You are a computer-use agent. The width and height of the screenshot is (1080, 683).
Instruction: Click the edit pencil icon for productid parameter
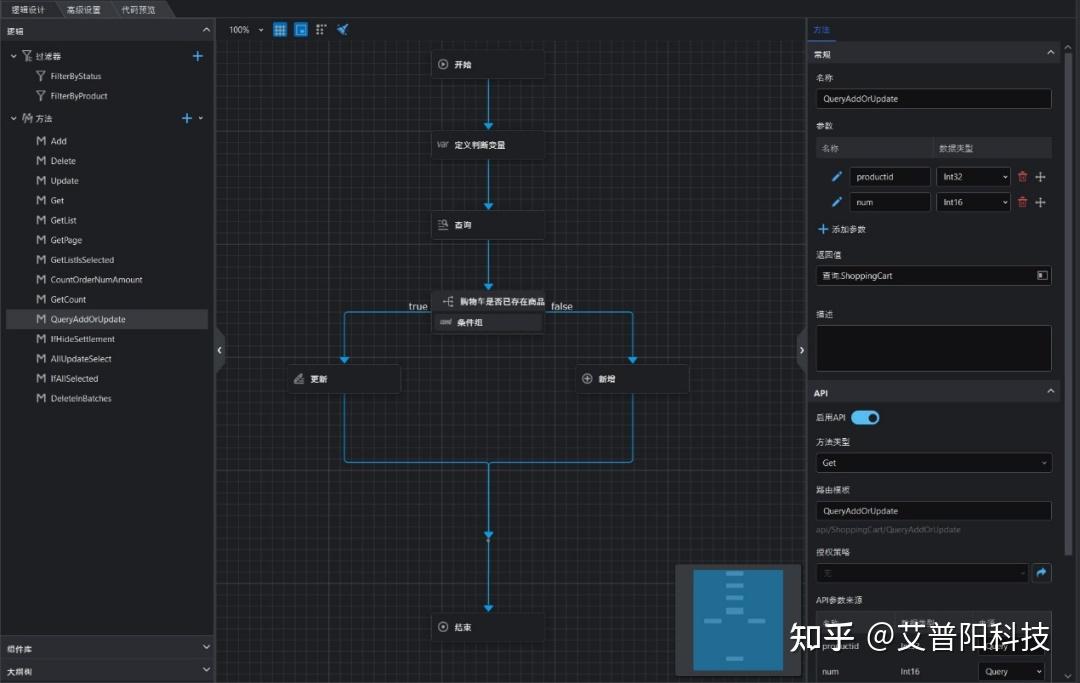click(x=837, y=177)
